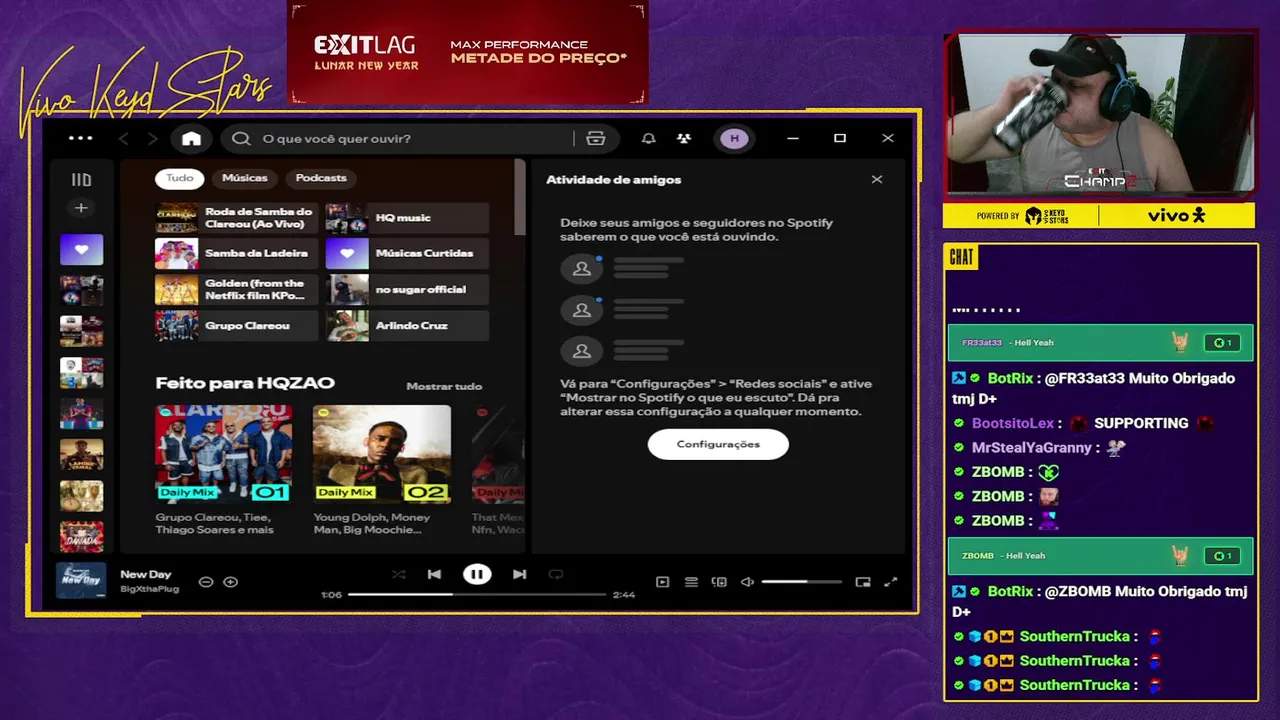The width and height of the screenshot is (1280, 720).
Task: Click BootsitoLex username in chat
Action: tap(1013, 423)
